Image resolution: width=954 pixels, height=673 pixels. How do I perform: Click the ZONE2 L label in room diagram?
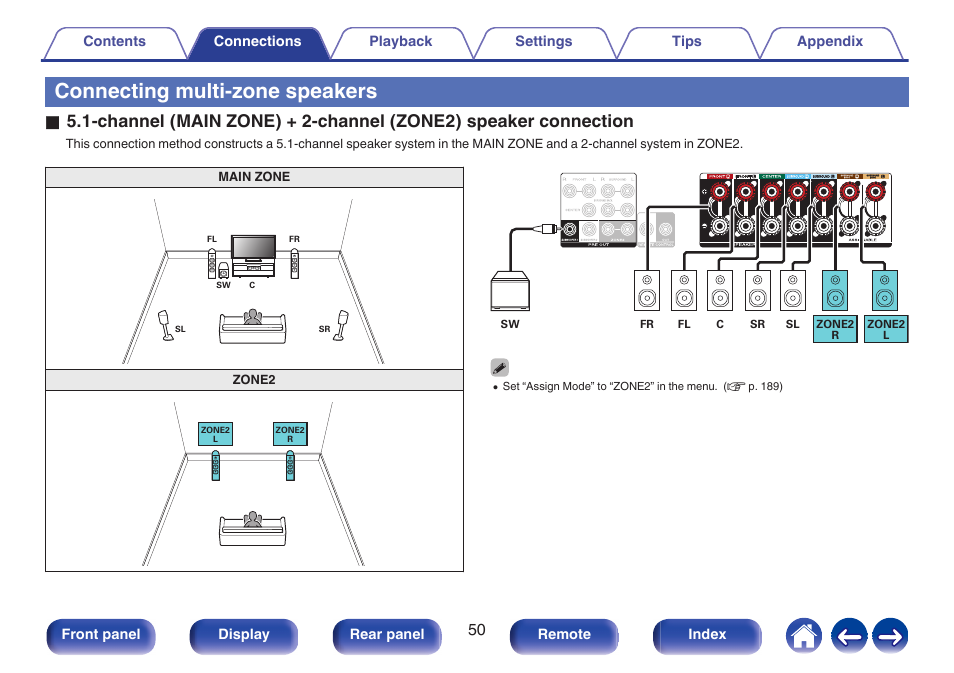click(x=215, y=434)
